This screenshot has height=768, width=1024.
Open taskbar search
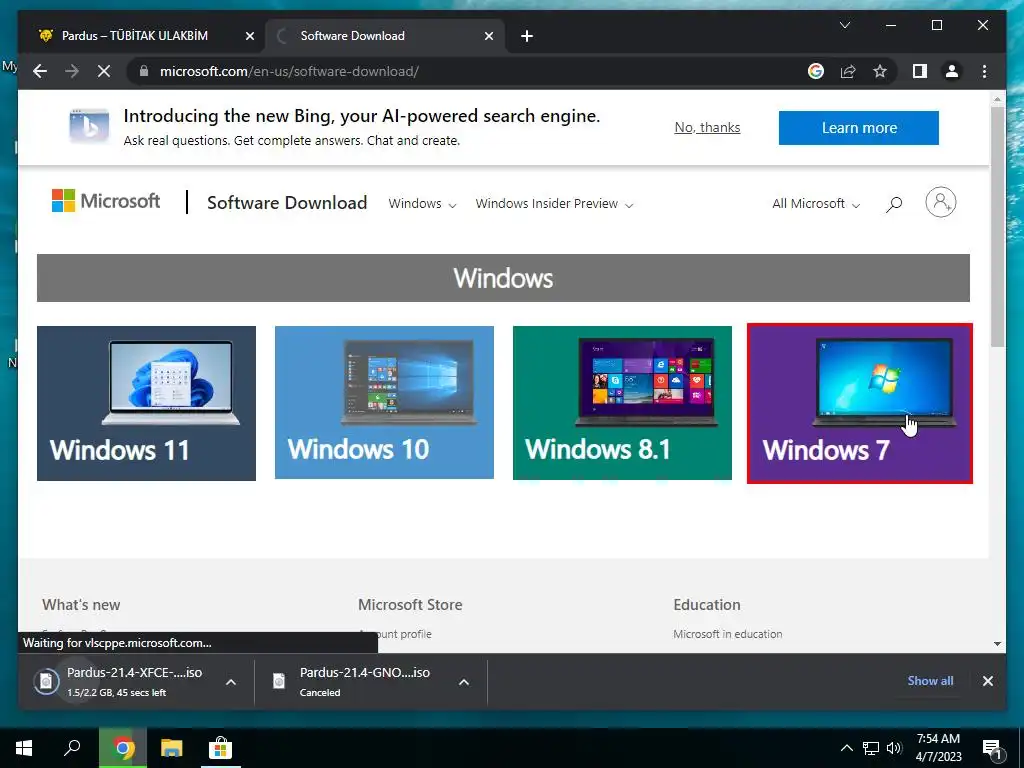[x=72, y=748]
